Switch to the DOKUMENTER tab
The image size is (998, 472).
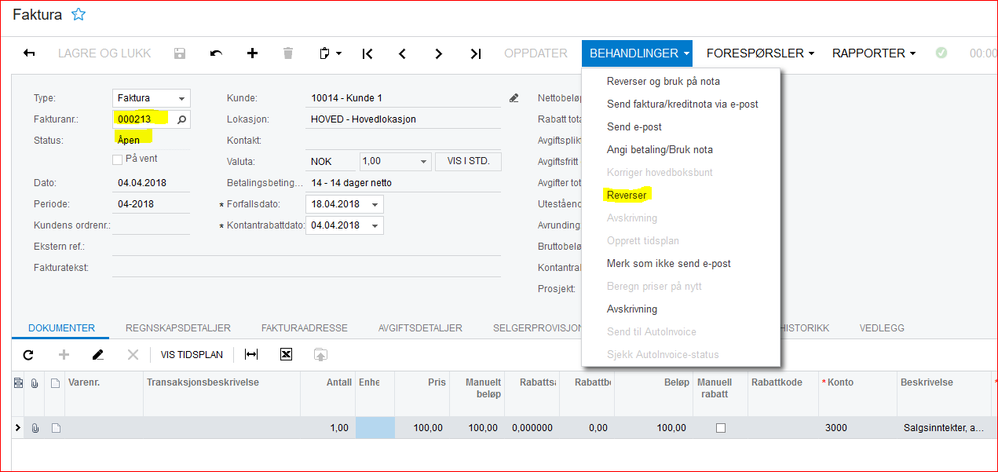pos(62,328)
